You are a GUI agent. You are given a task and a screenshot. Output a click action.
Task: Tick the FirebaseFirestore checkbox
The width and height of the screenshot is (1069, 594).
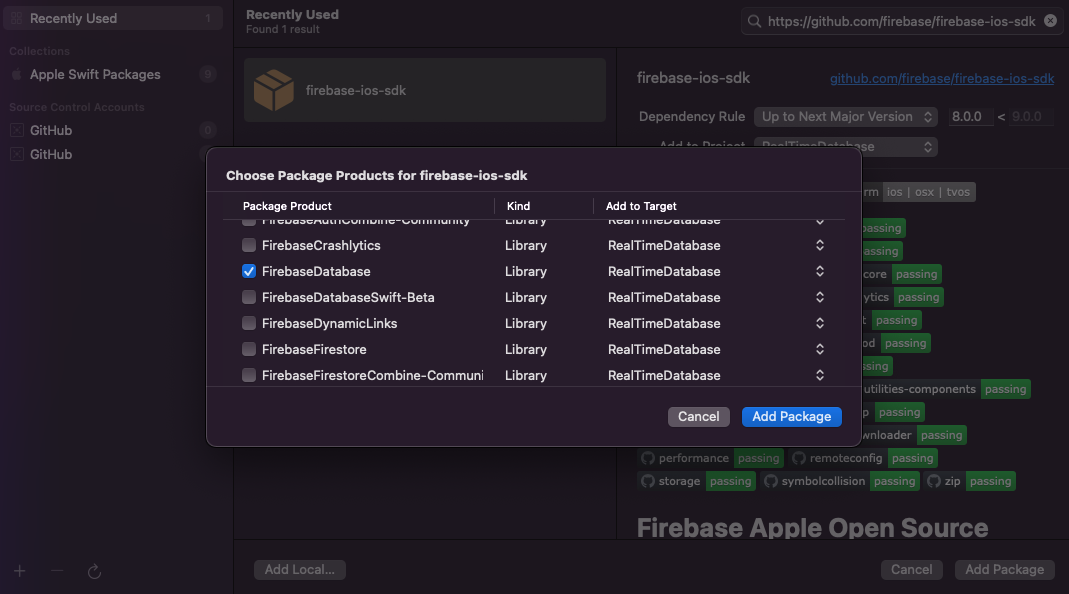(x=249, y=349)
